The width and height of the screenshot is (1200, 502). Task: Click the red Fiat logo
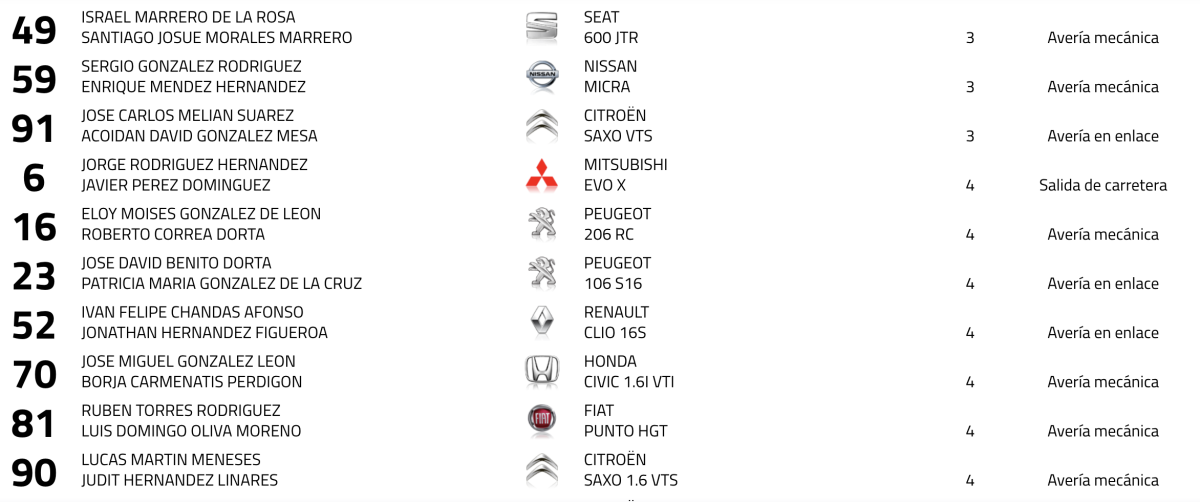542,420
